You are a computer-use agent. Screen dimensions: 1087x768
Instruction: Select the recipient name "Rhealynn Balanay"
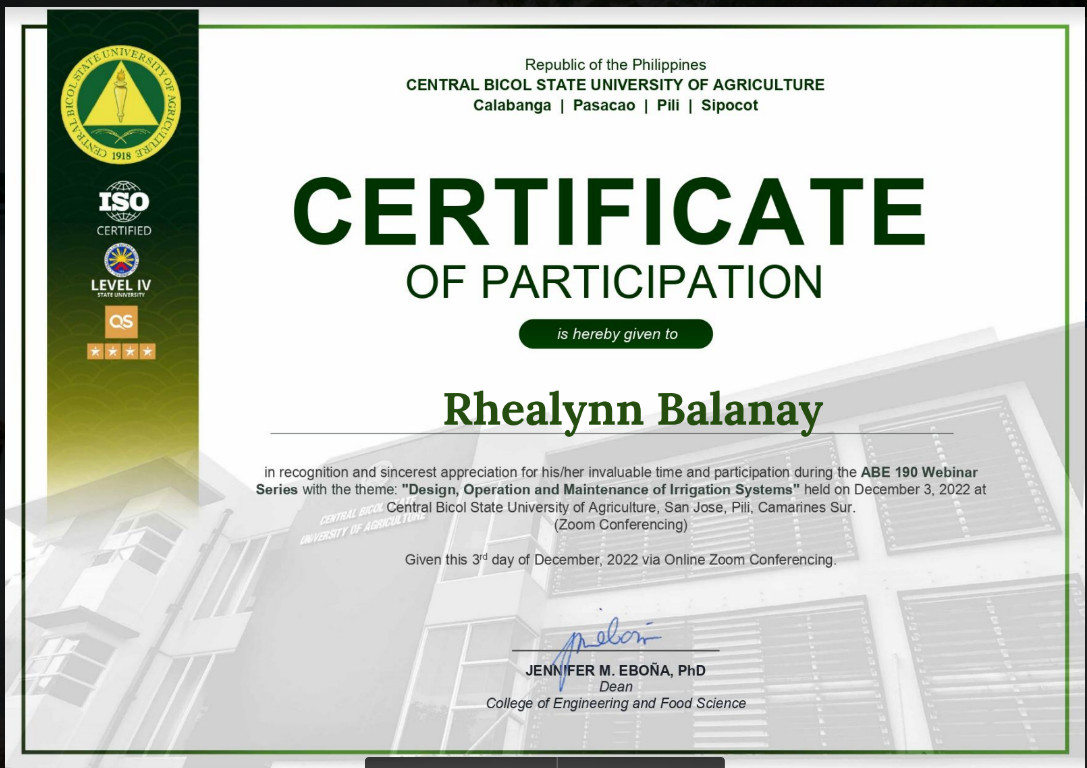click(x=633, y=411)
